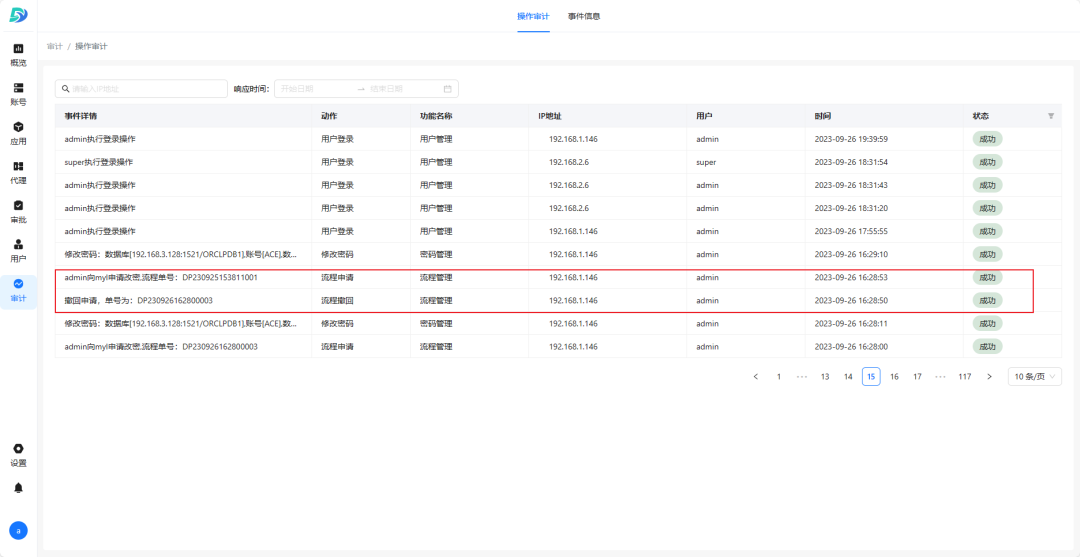The height and width of the screenshot is (557, 1080).
Task: Go to page 13
Action: click(825, 377)
